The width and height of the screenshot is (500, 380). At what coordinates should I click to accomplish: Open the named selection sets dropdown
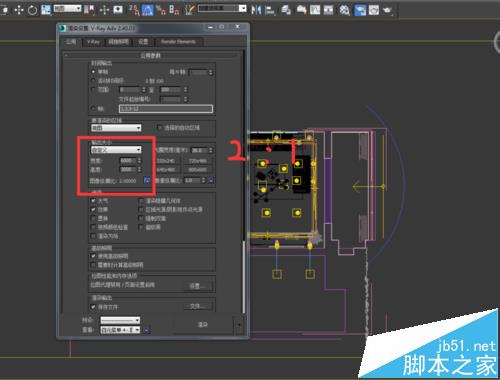[222, 8]
